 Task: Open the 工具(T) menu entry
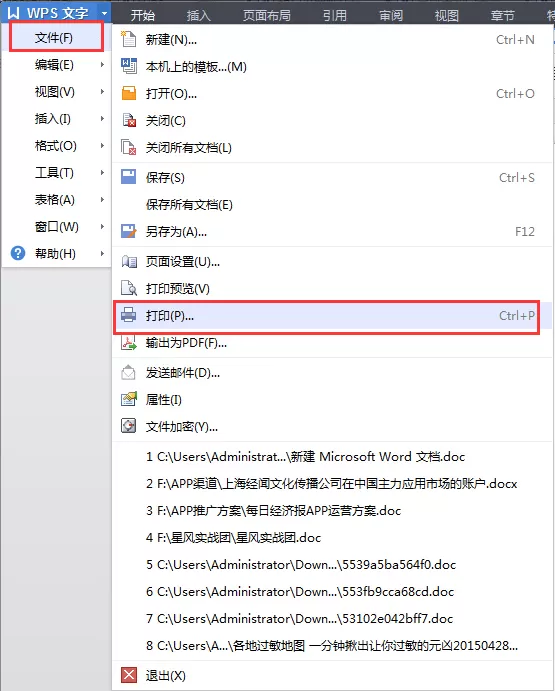[56, 173]
